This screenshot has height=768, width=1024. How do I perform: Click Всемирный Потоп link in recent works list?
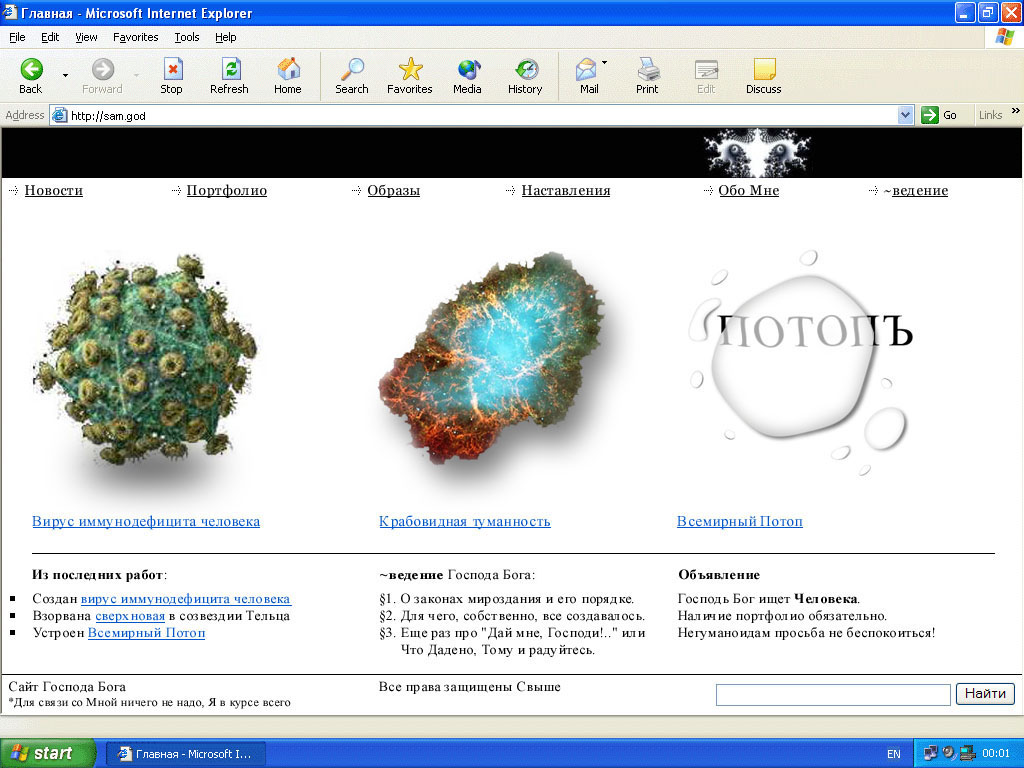pyautogui.click(x=146, y=633)
